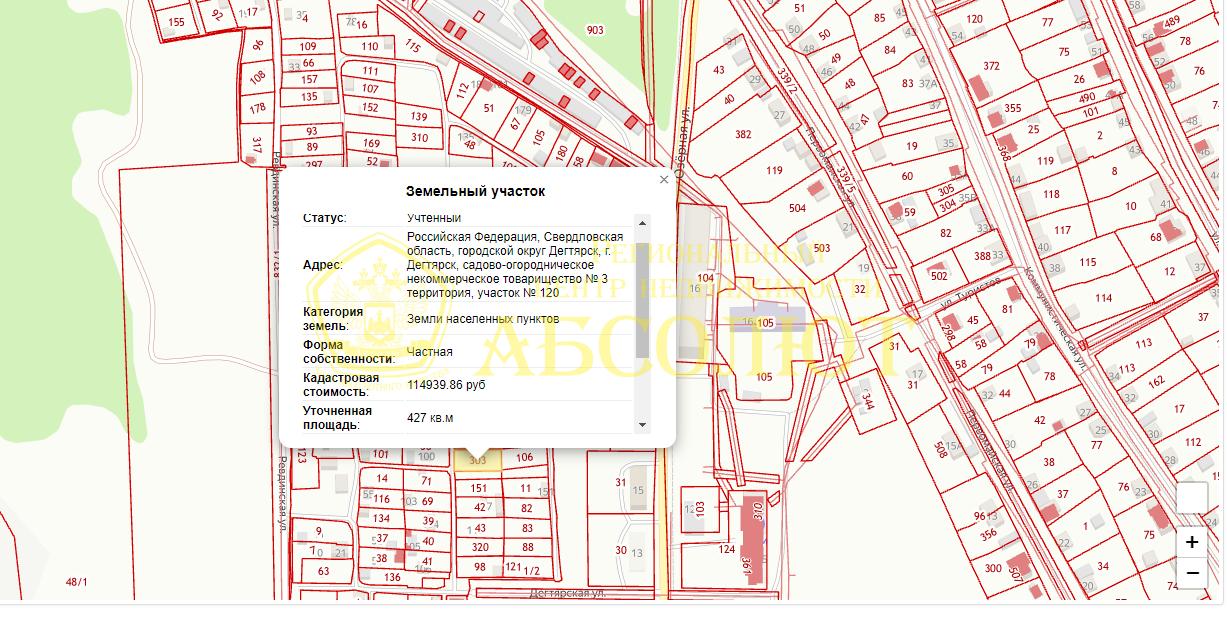Image resolution: width=1227 pixels, height=624 pixels.
Task: Select map parcel 372
Action: pos(991,66)
